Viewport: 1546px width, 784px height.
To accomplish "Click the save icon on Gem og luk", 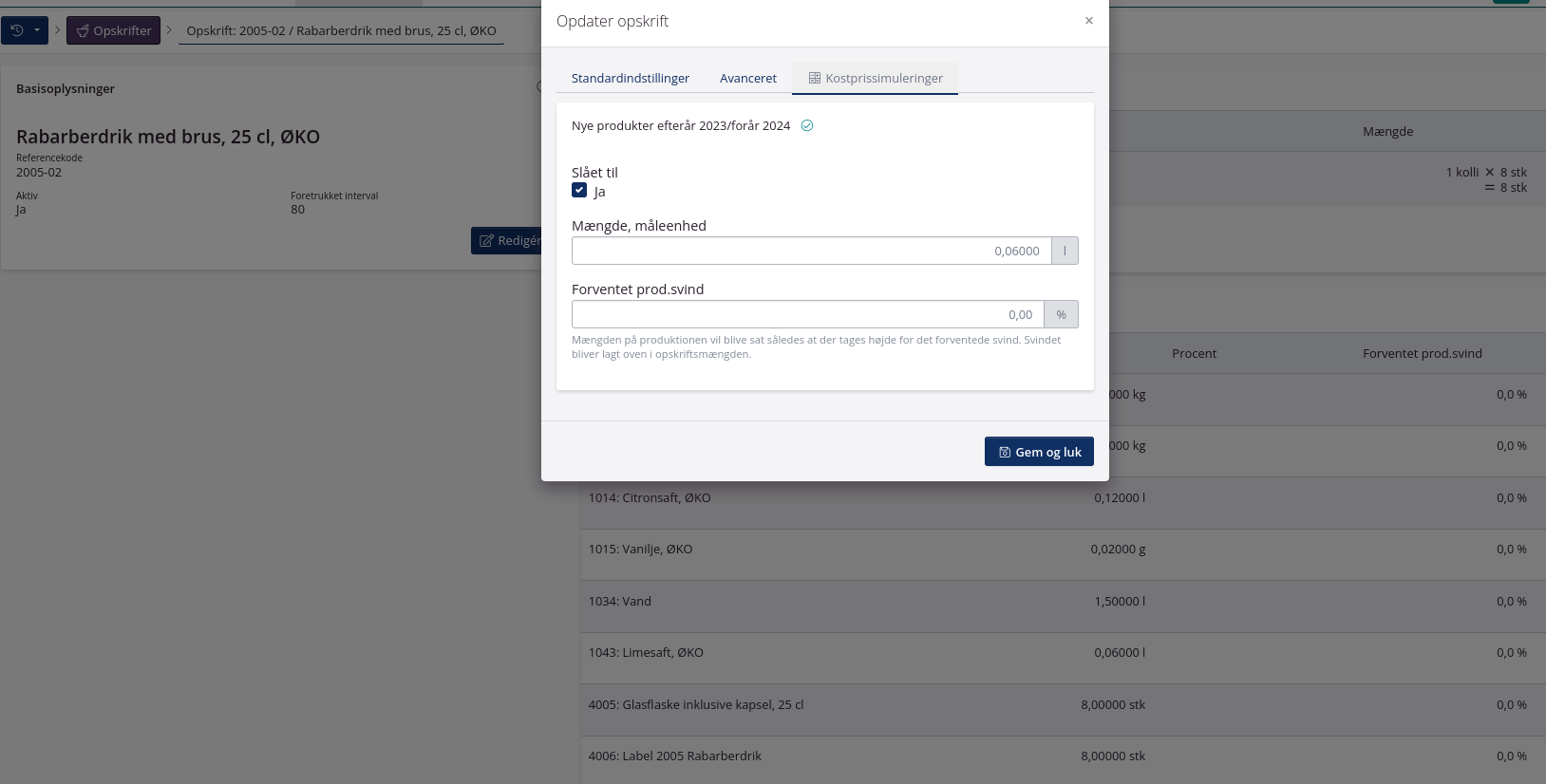I will tap(1005, 452).
